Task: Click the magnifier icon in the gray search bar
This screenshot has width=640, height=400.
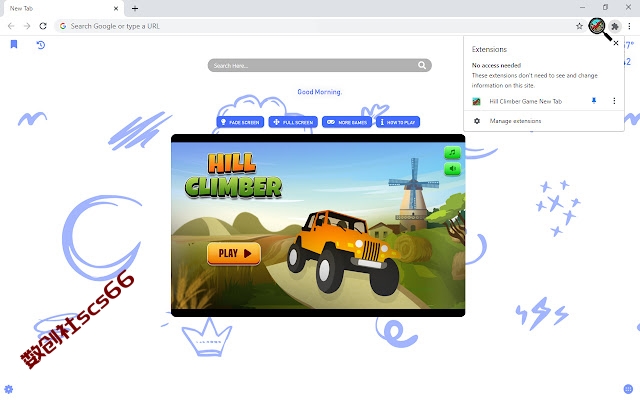Action: click(x=422, y=65)
